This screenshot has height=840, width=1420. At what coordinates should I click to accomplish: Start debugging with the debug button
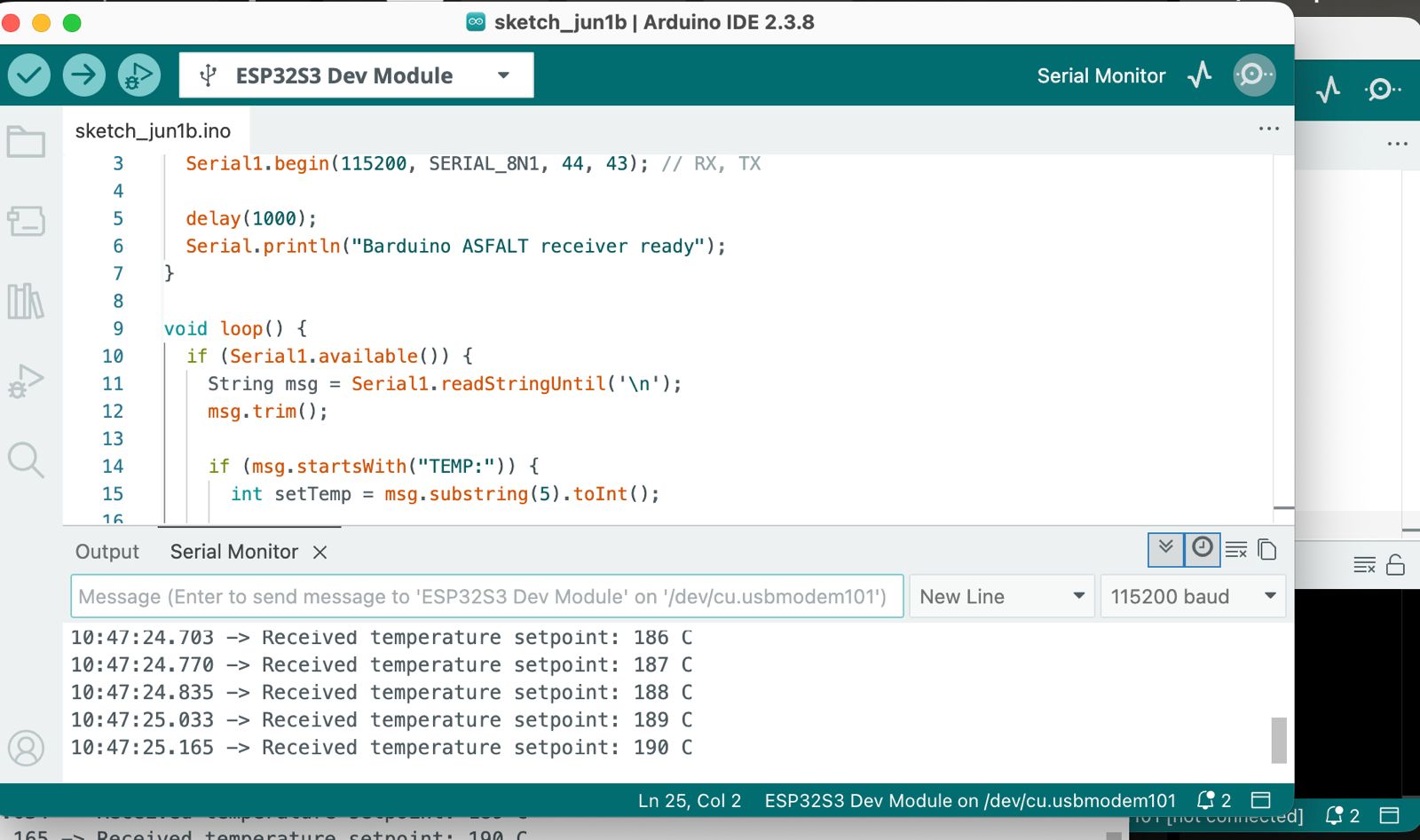139,75
